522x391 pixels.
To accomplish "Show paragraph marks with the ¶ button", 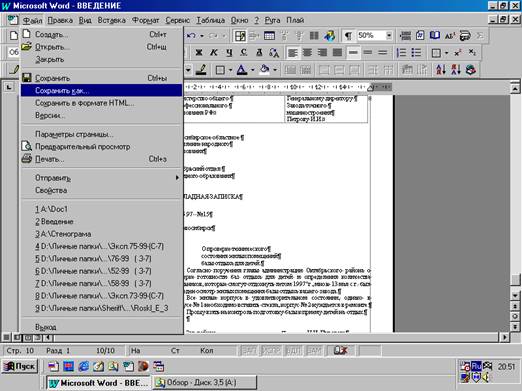I will click(x=348, y=35).
